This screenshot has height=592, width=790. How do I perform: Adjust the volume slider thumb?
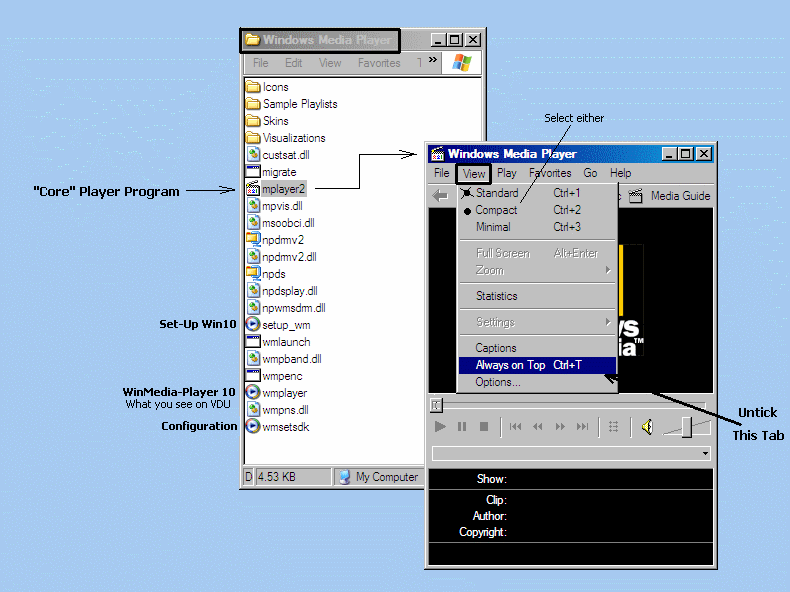coord(687,427)
